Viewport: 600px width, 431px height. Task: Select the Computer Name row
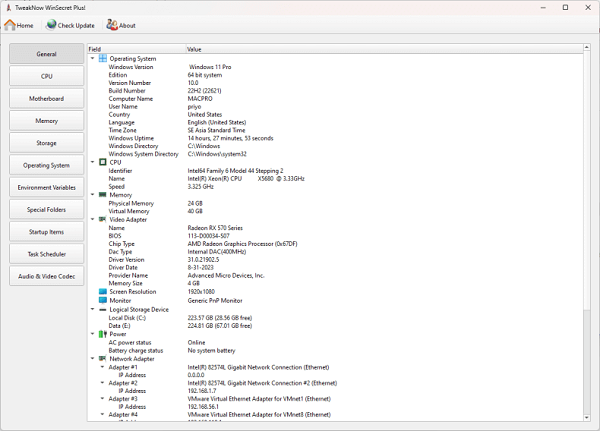335,98
